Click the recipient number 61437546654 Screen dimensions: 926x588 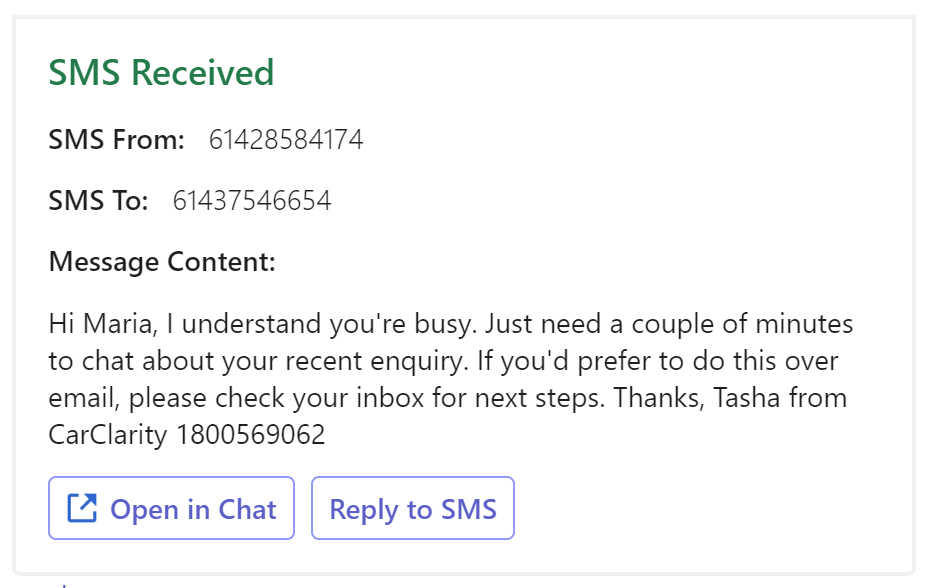252,201
